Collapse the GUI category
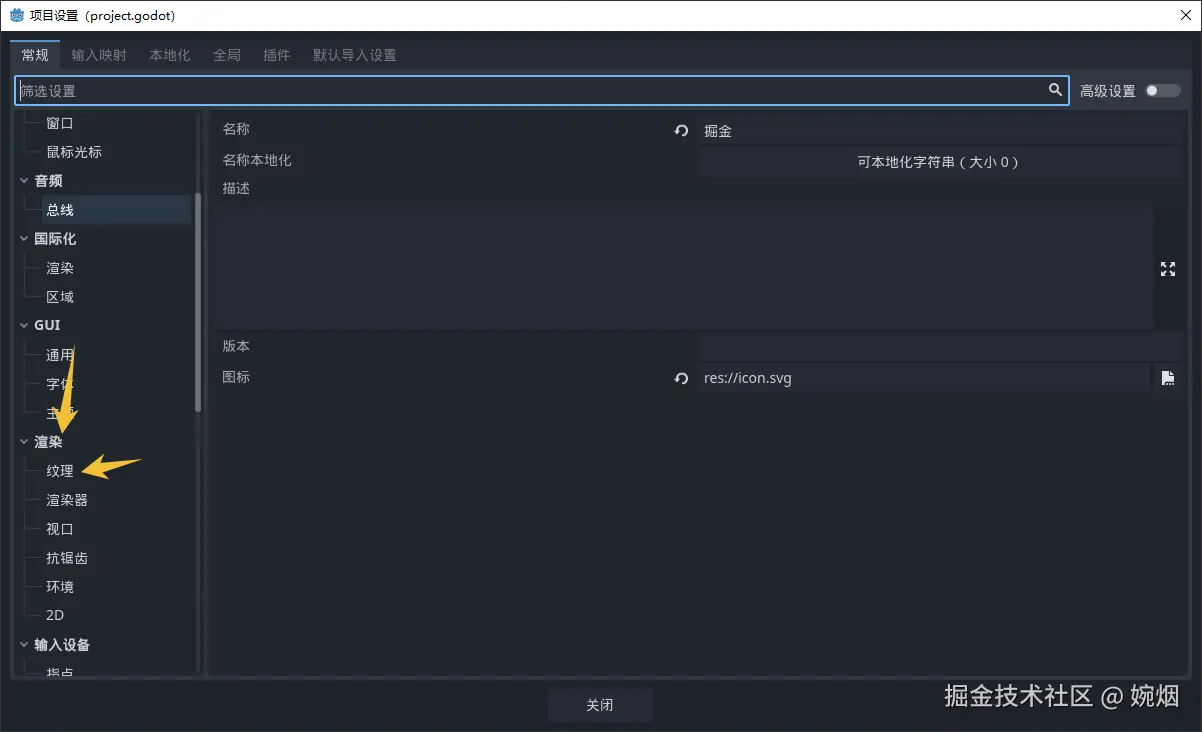The width and height of the screenshot is (1202, 732). coord(24,326)
